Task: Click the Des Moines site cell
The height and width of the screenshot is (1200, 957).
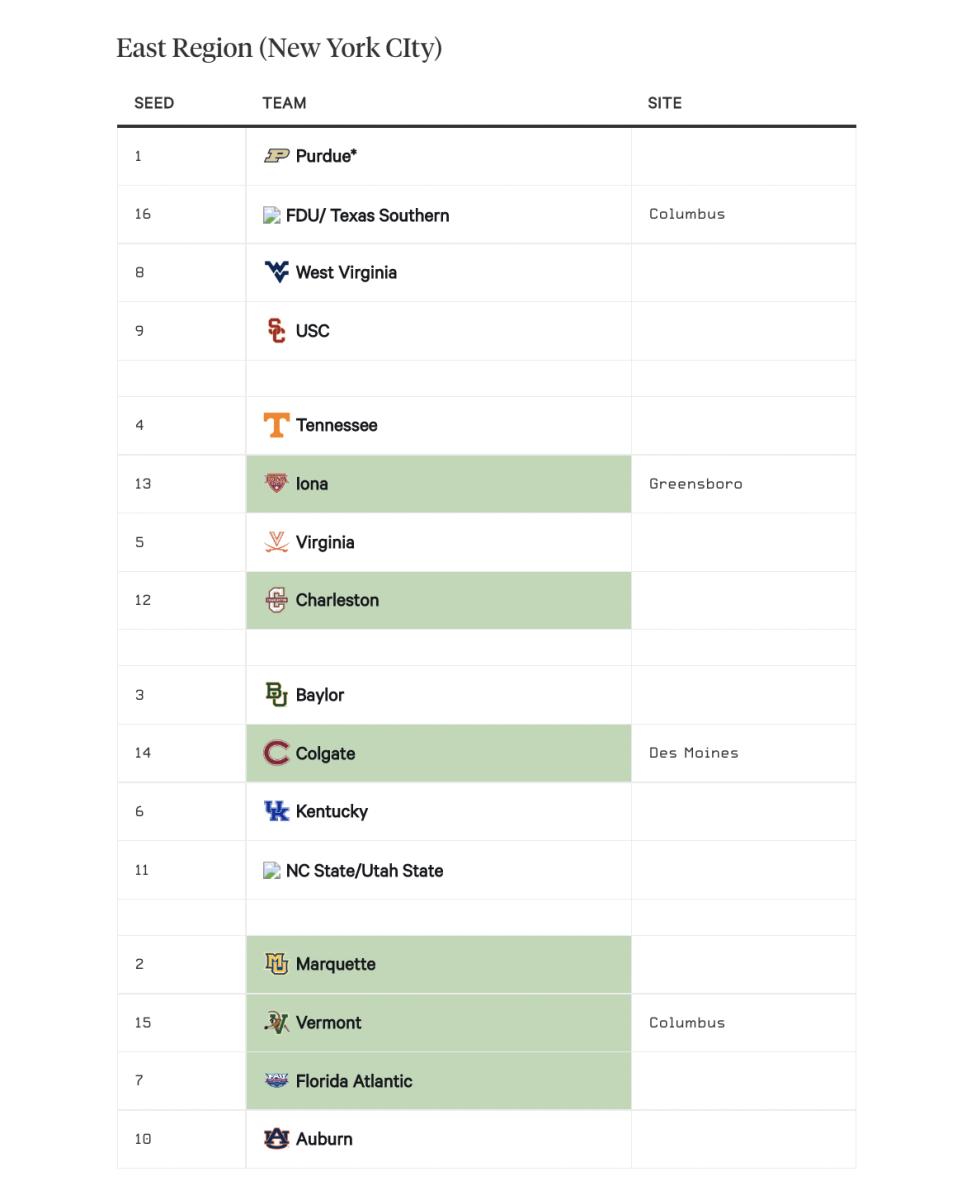Action: coord(693,753)
